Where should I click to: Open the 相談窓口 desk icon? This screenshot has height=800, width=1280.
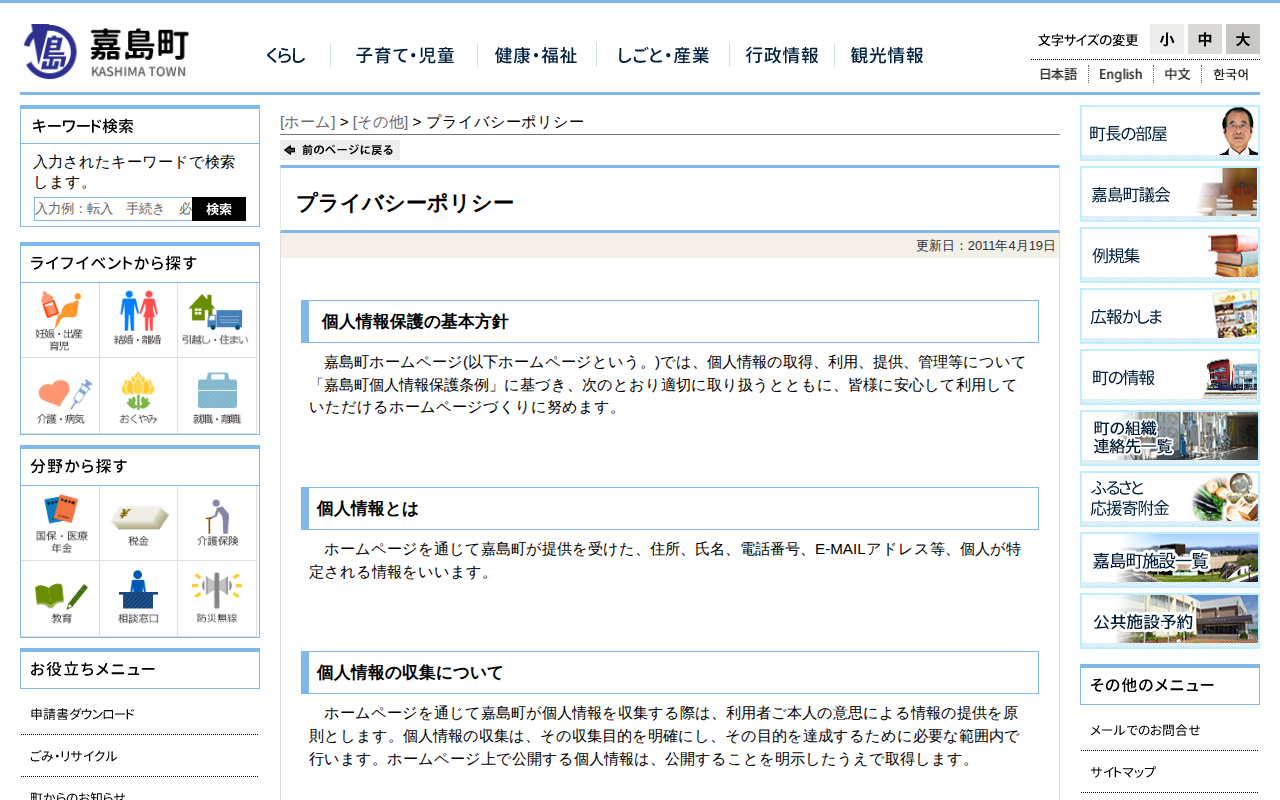[x=138, y=598]
